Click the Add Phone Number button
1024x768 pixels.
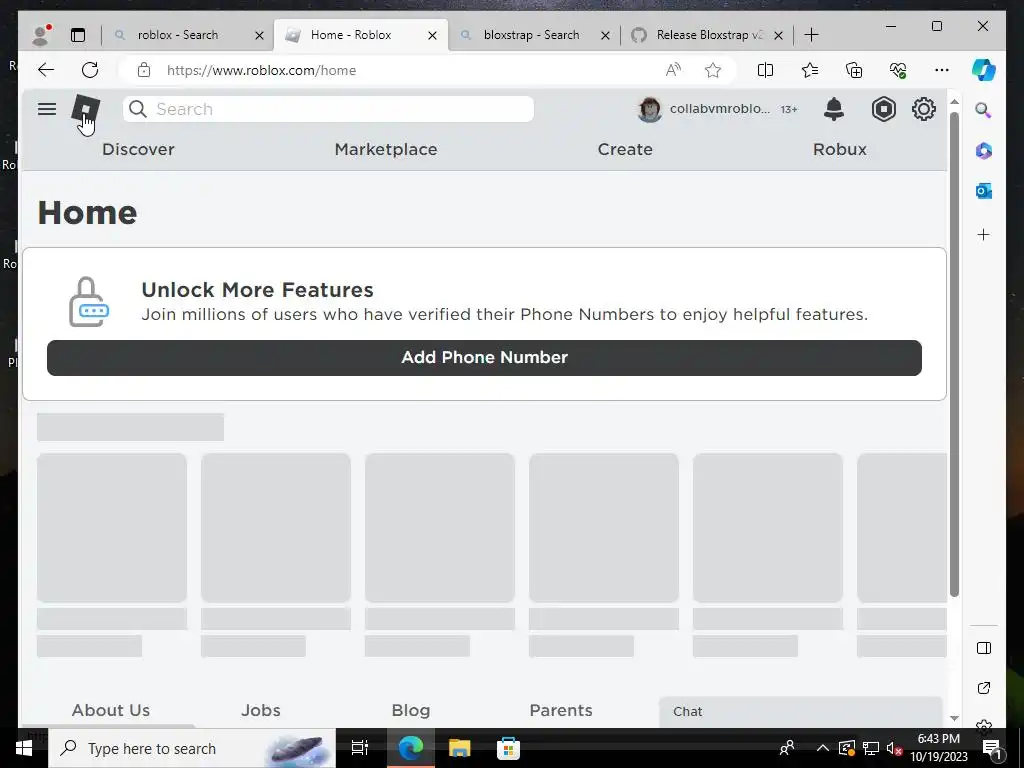(485, 357)
